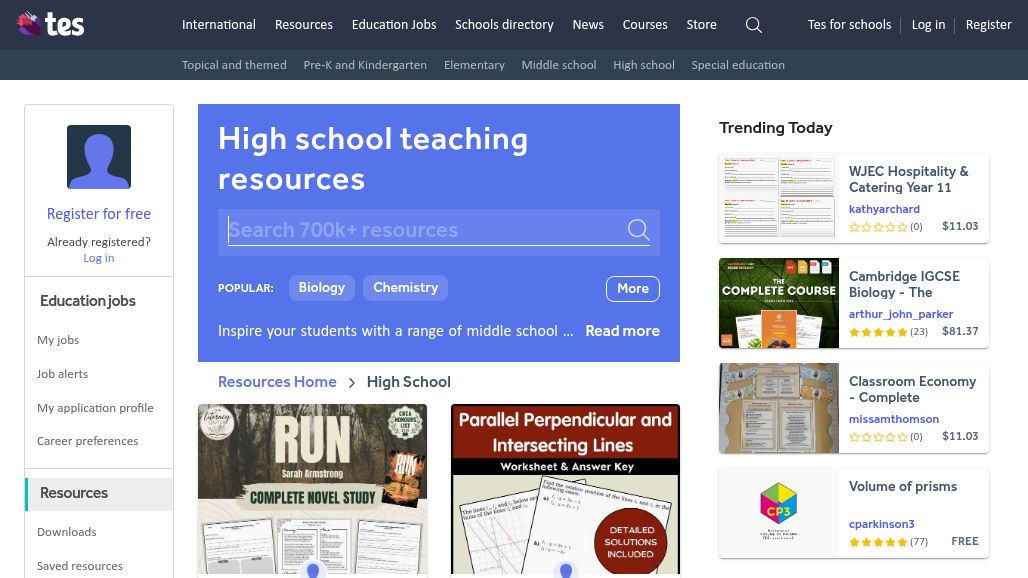Visit author kathyarchard profile
The image size is (1028, 578).
click(x=884, y=209)
